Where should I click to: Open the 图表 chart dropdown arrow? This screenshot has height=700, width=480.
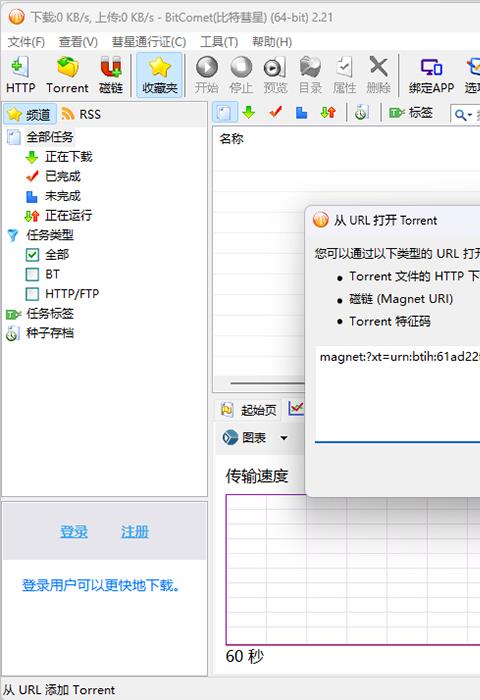[x=284, y=438]
